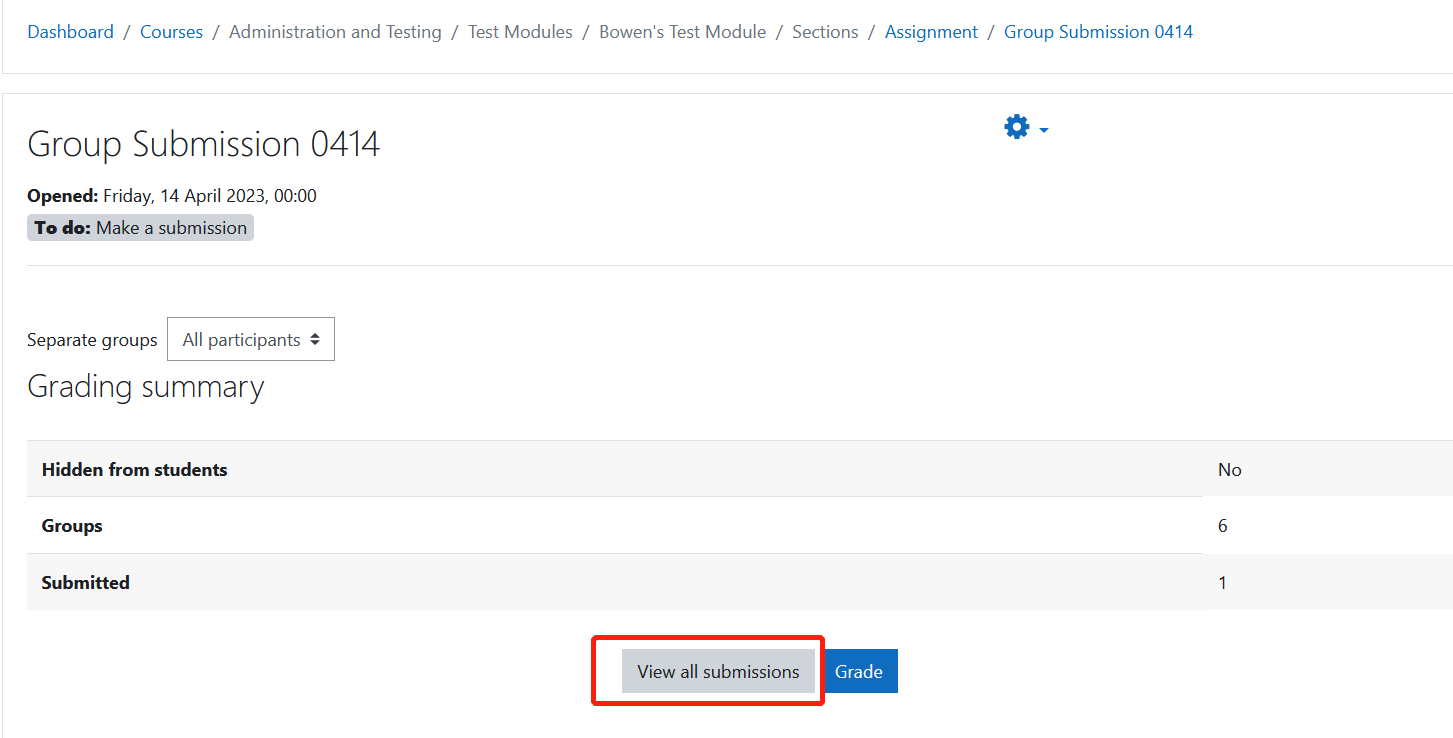Viewport: 1453px width, 738px height.
Task: Open the All participants group dropdown
Action: [251, 339]
